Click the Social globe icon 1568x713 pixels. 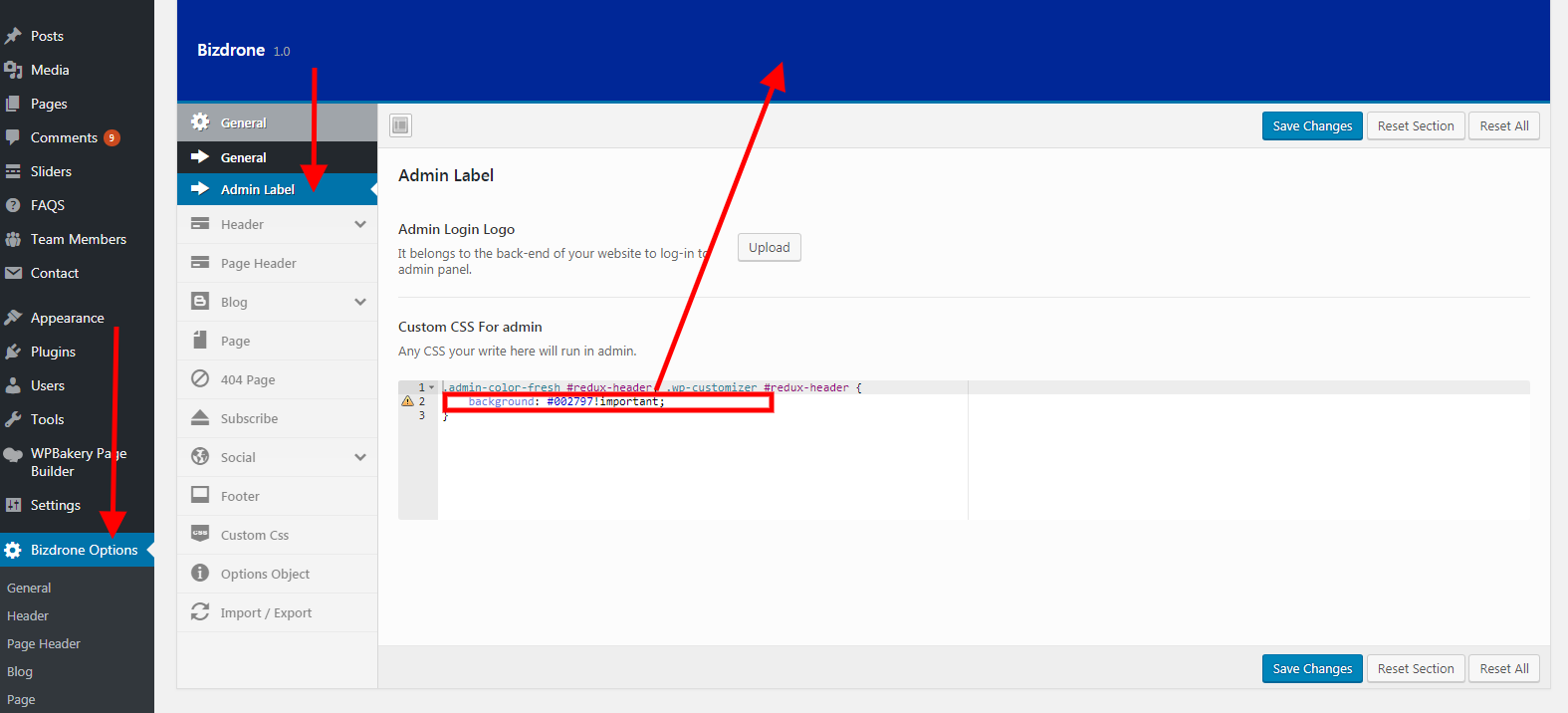[x=200, y=456]
